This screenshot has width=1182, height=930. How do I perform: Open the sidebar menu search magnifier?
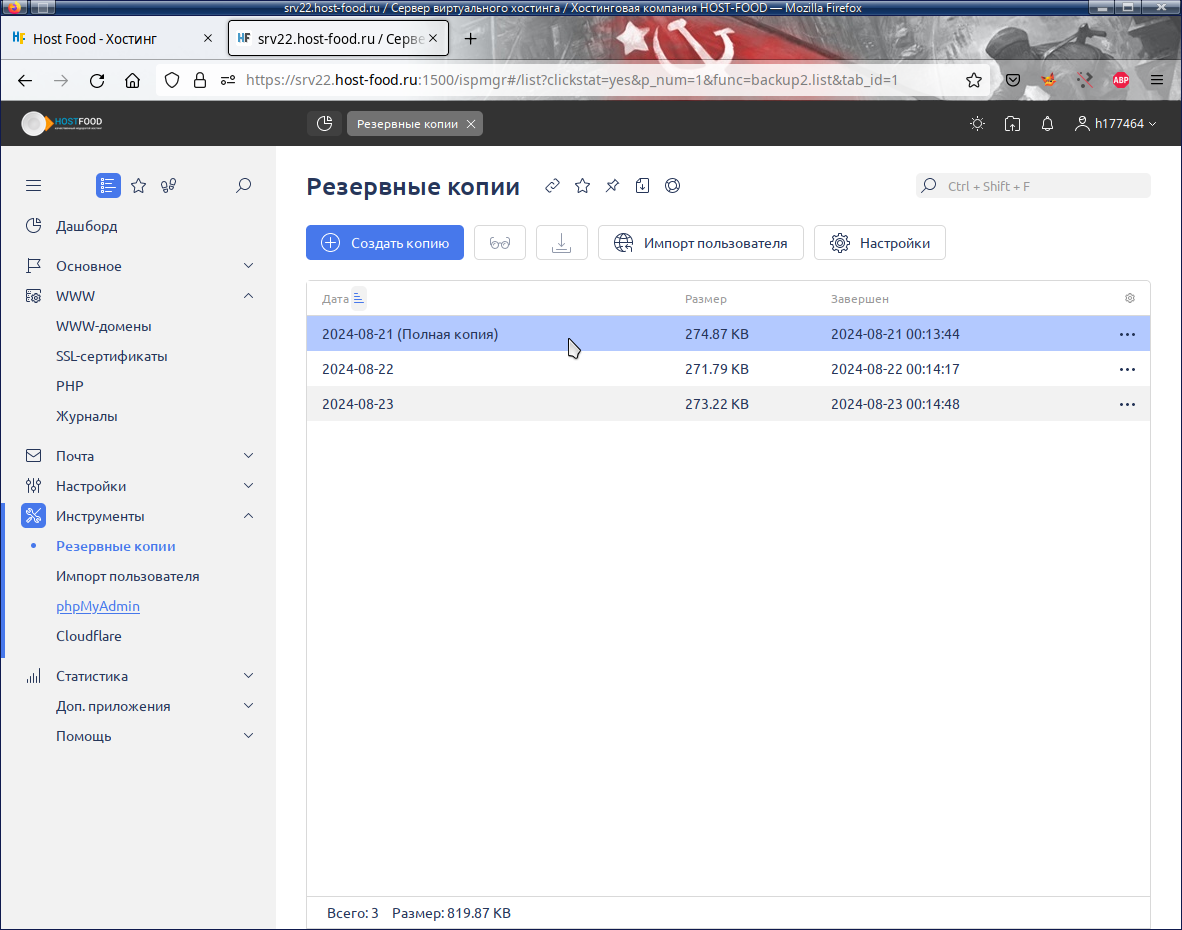point(243,185)
